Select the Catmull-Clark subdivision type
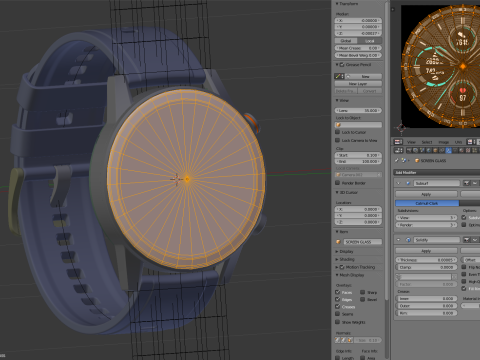 pos(427,203)
